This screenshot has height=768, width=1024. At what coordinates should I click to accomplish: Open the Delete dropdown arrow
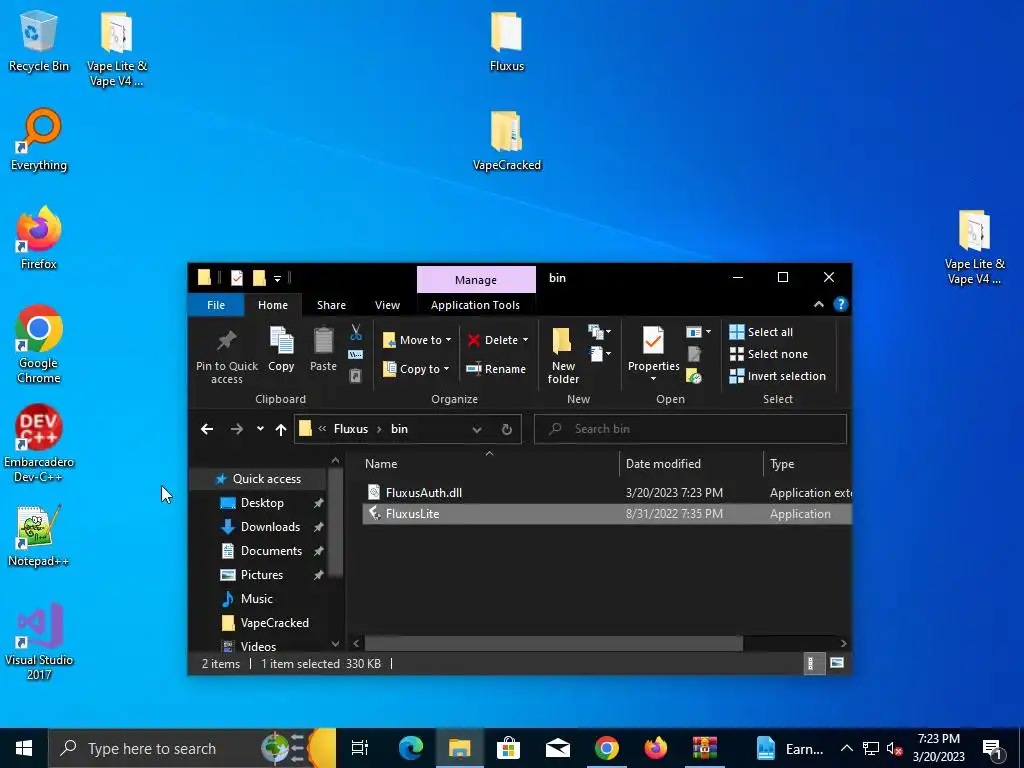coord(525,340)
